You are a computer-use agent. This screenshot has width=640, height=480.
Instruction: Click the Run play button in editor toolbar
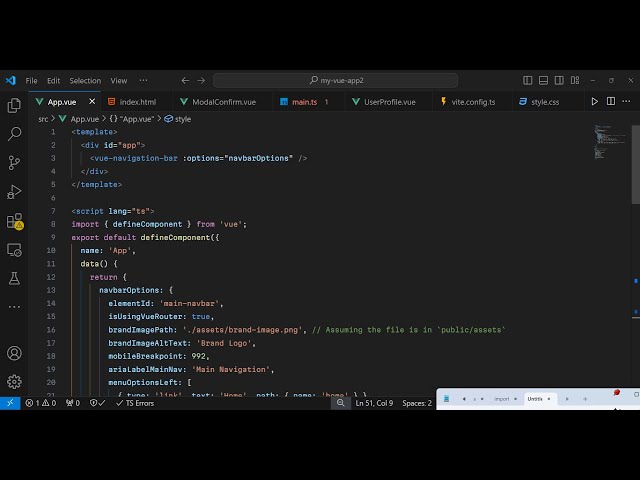point(595,101)
